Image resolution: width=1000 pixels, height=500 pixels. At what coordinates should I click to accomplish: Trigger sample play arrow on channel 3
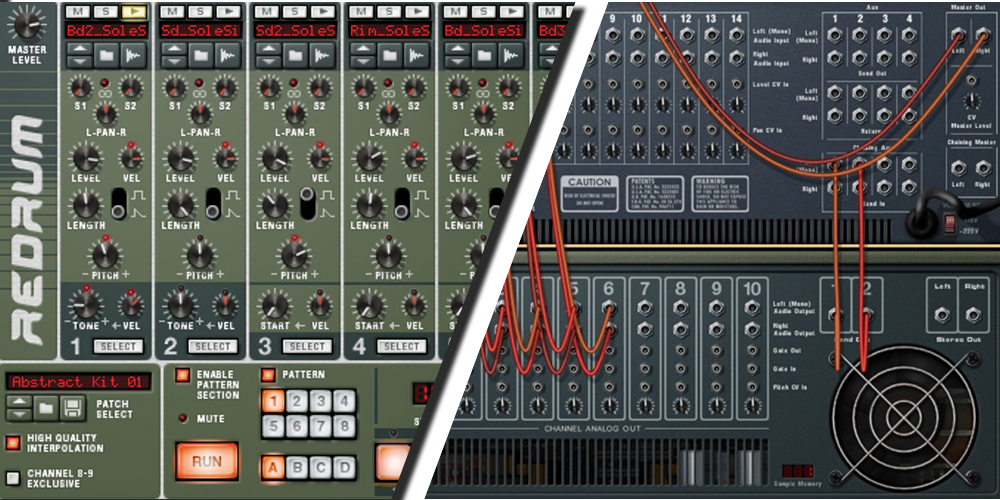pyautogui.click(x=322, y=11)
